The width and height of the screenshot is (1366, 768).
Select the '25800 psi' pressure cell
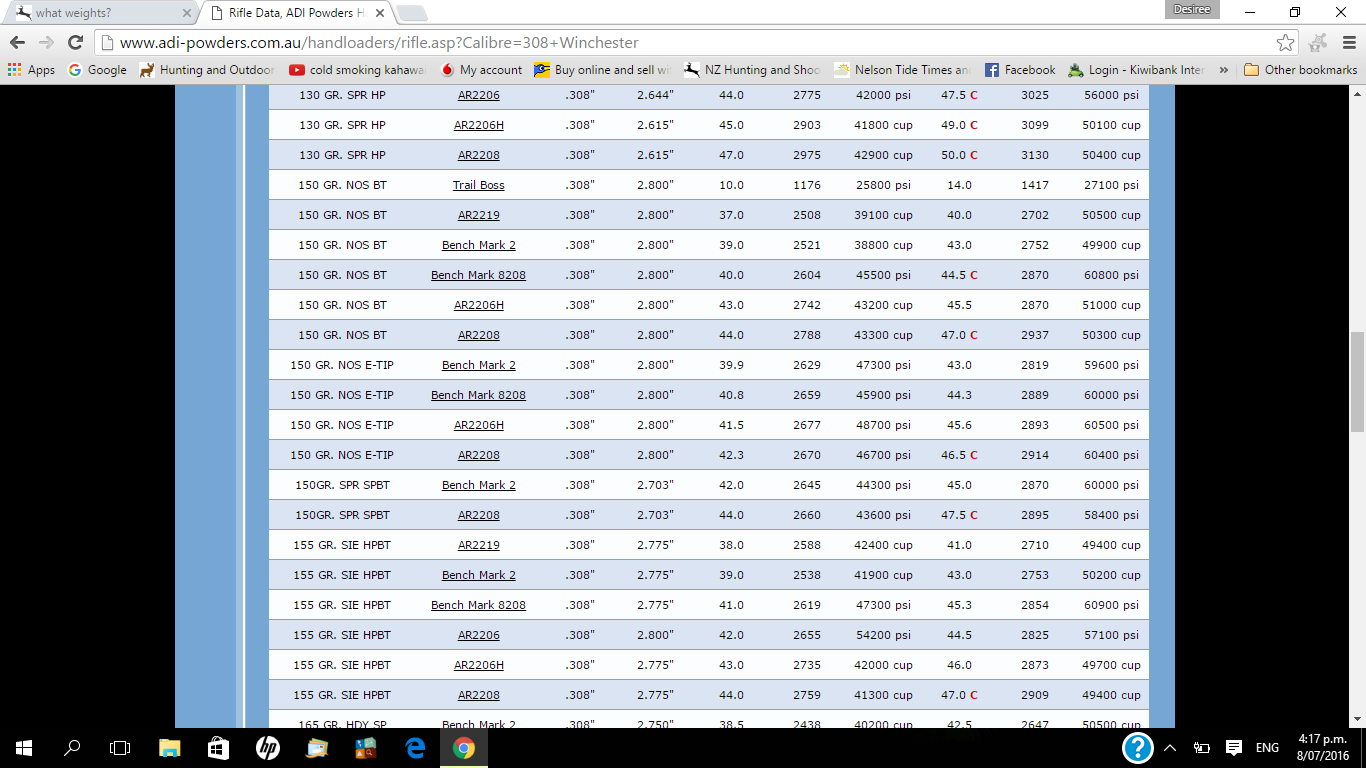click(x=883, y=185)
